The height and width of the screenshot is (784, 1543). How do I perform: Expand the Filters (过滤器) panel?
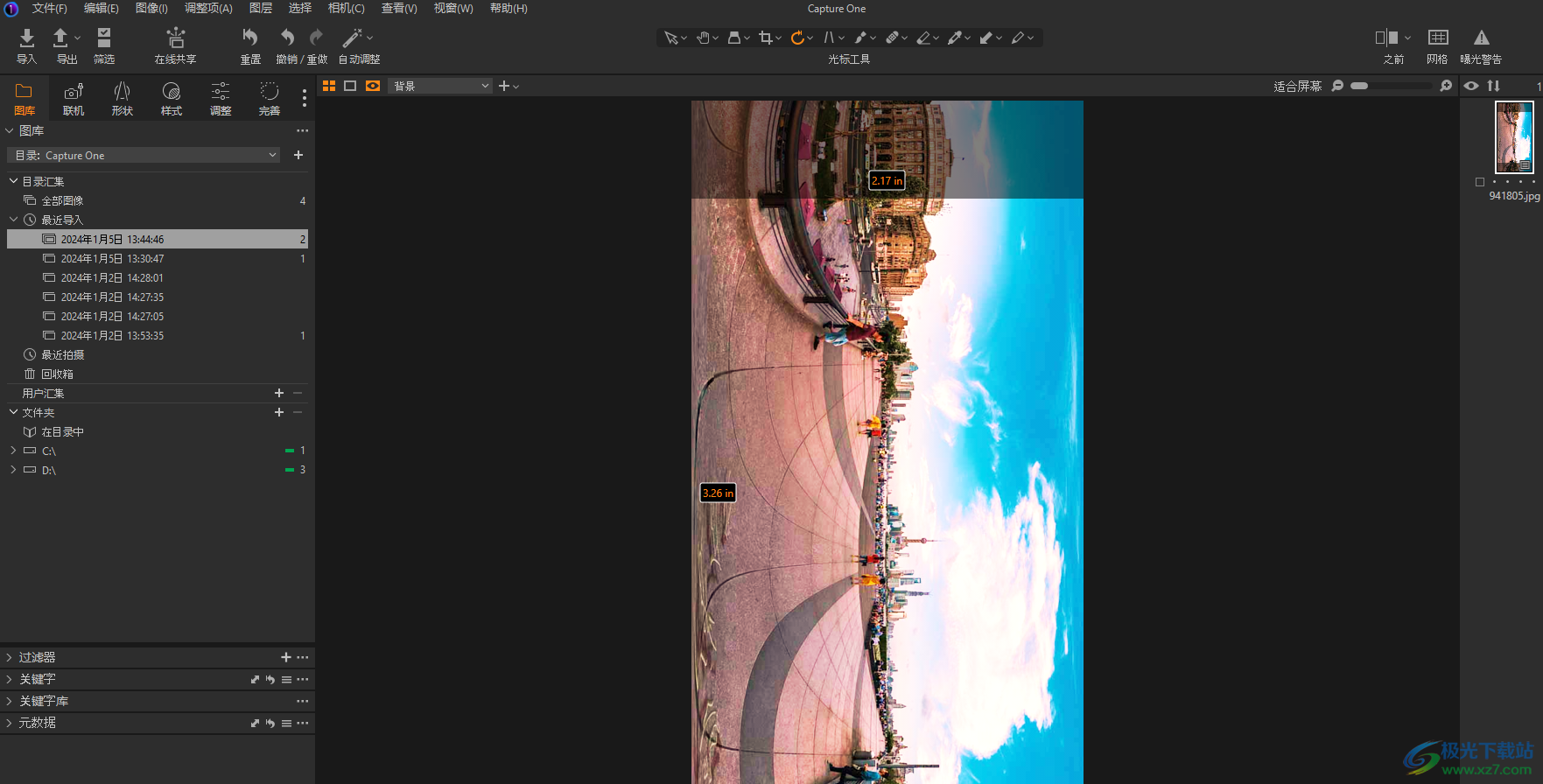10,657
